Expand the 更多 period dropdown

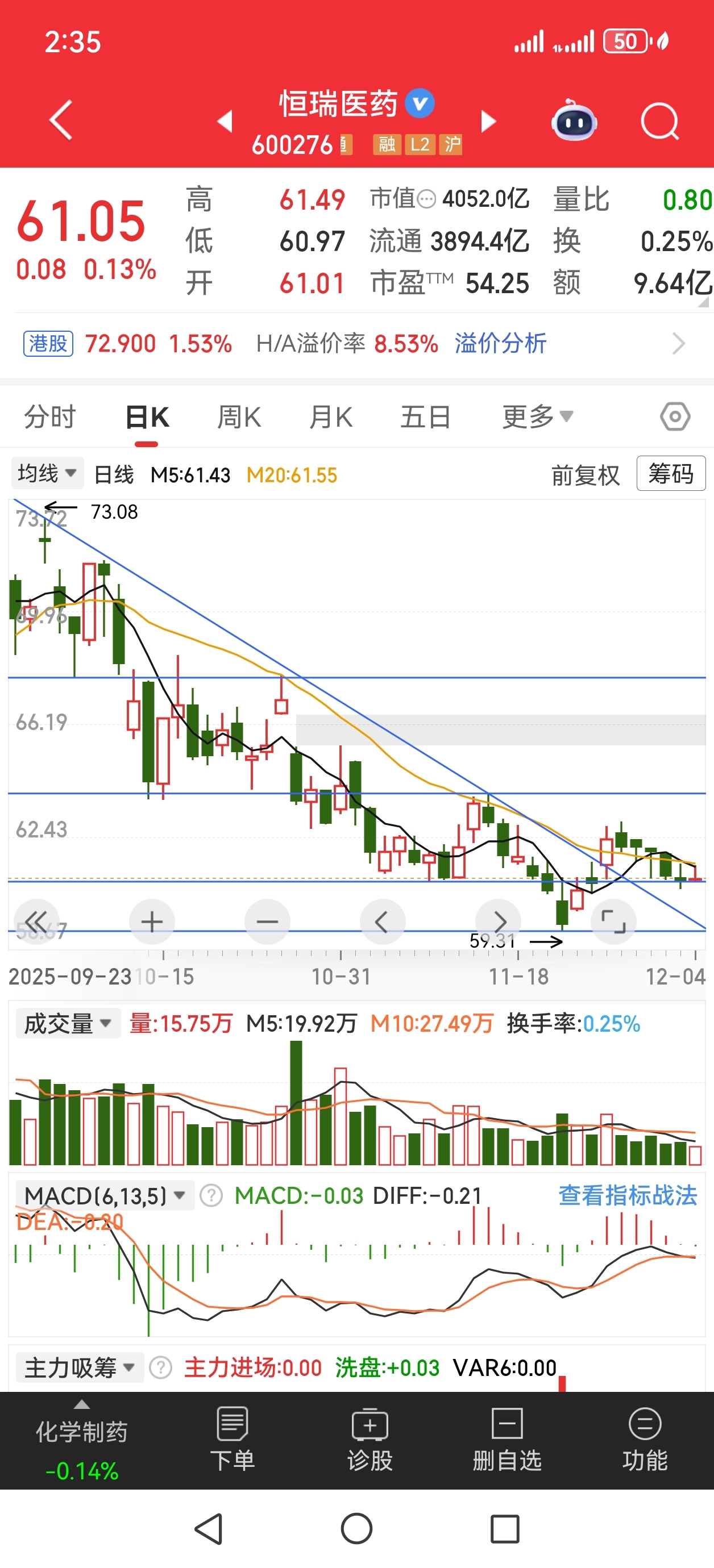click(537, 417)
